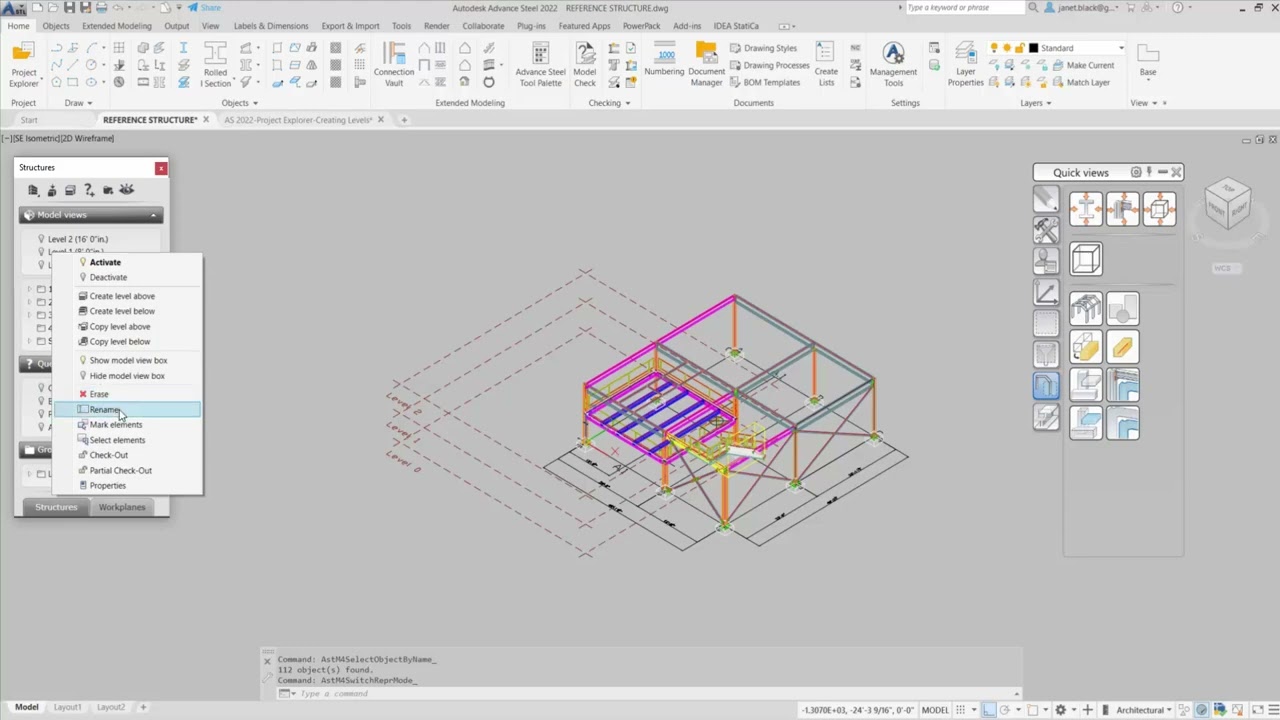The image size is (1280, 720).
Task: Toggle ortho mode in status bar
Action: click(989, 710)
